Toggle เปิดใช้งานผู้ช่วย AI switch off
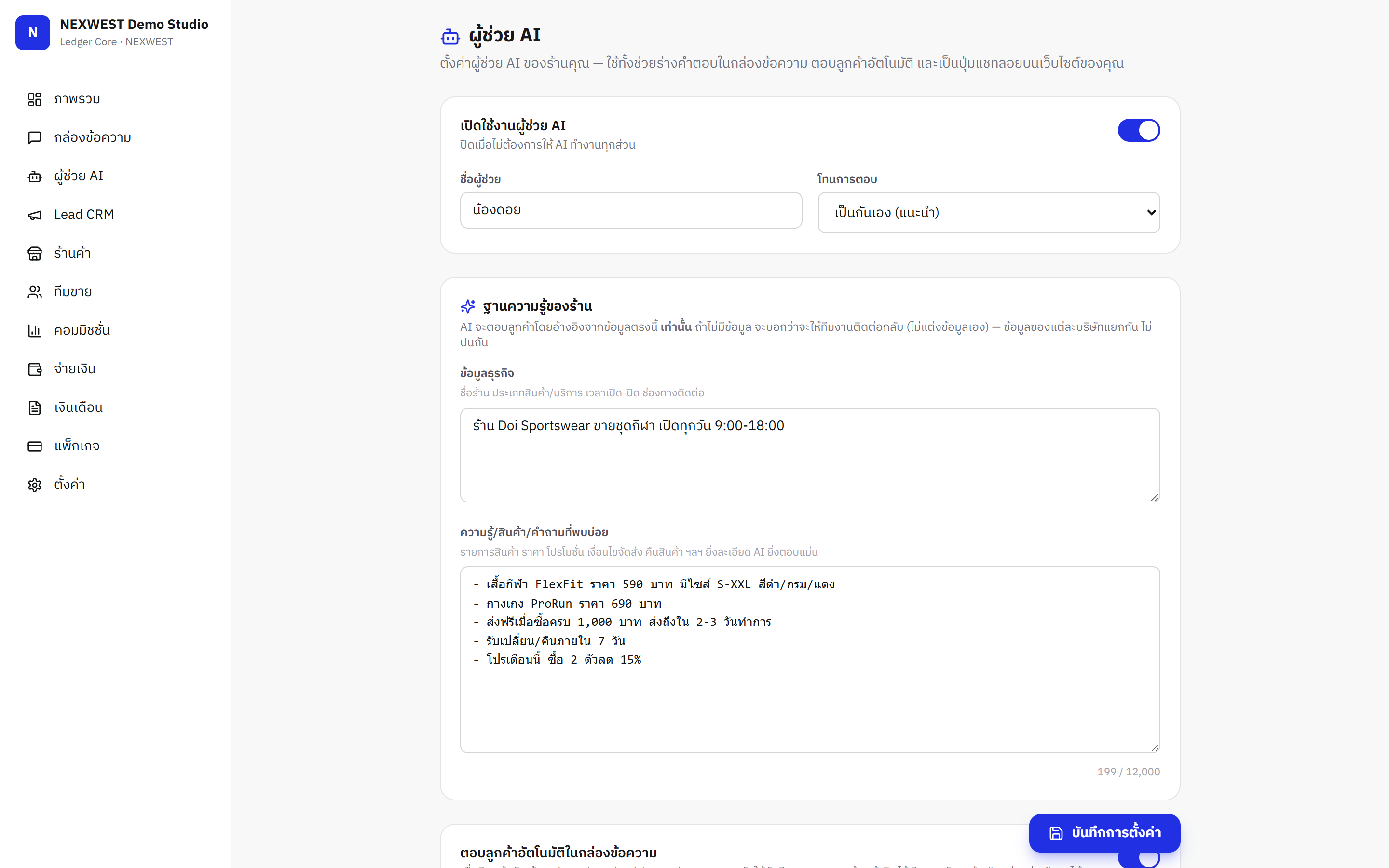The height and width of the screenshot is (868, 1389). pos(1139,130)
